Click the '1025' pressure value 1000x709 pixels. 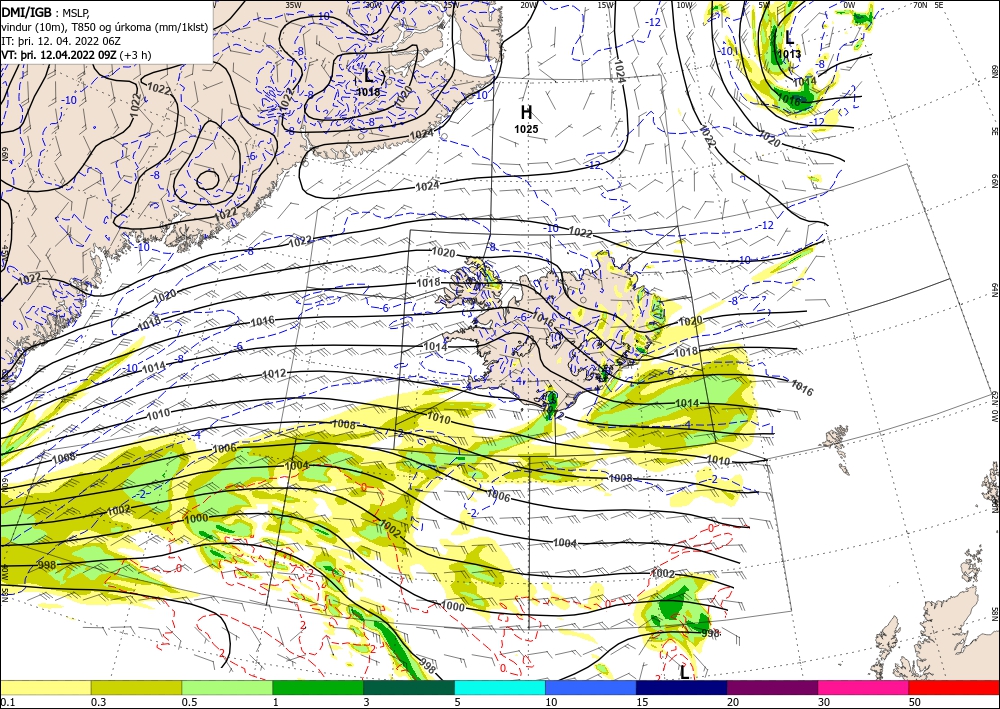click(526, 129)
